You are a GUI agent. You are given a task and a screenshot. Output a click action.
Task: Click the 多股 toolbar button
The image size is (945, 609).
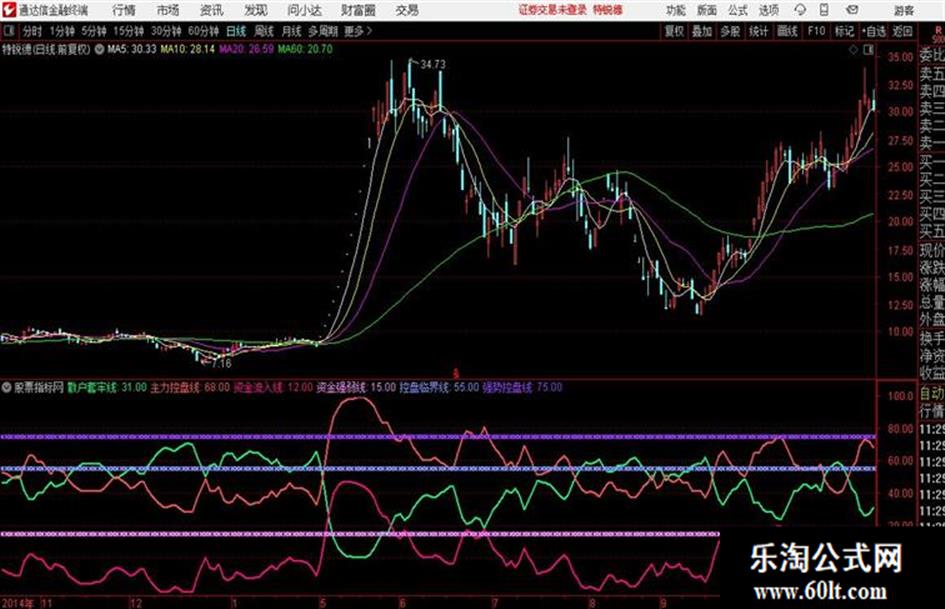[730, 31]
